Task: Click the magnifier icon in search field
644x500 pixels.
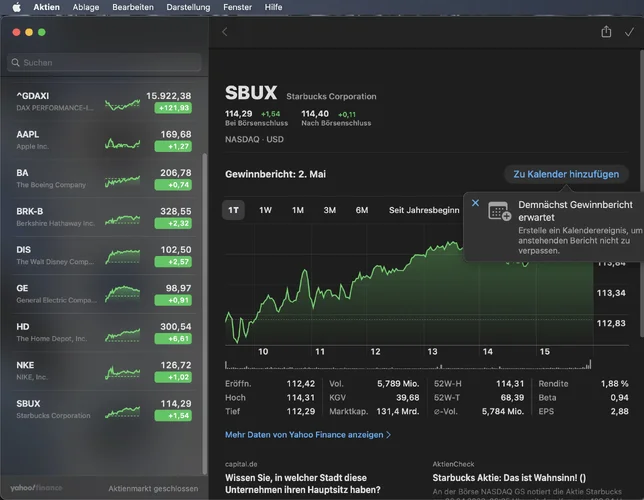Action: [16, 62]
